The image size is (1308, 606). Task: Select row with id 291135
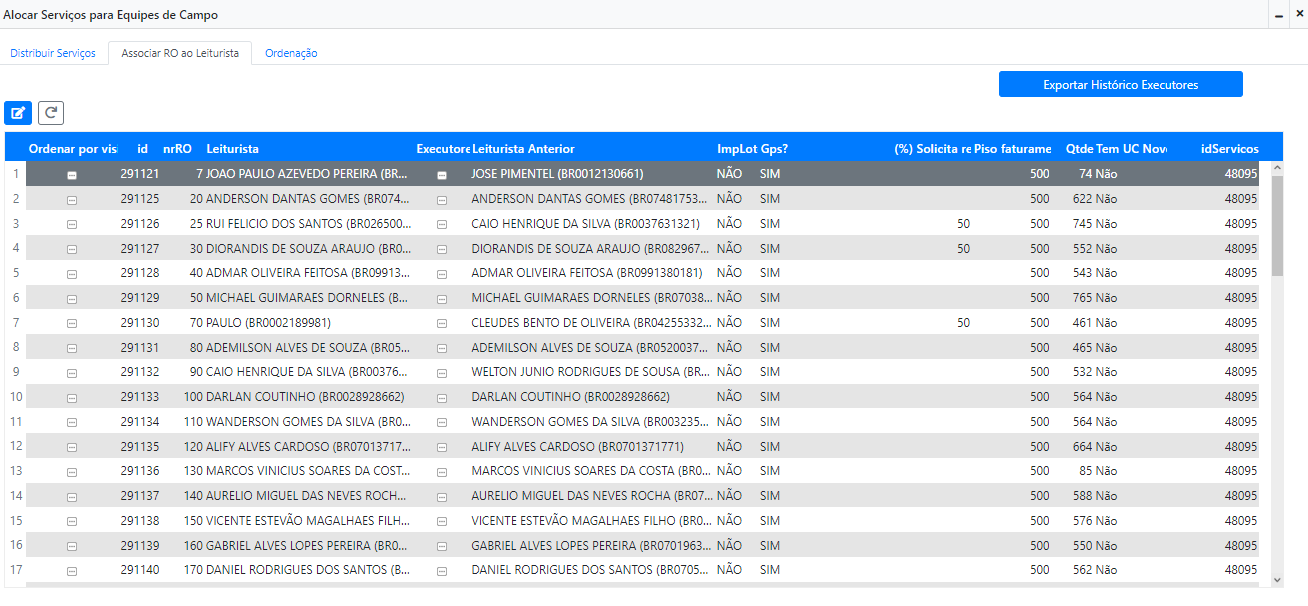pyautogui.click(x=140, y=447)
